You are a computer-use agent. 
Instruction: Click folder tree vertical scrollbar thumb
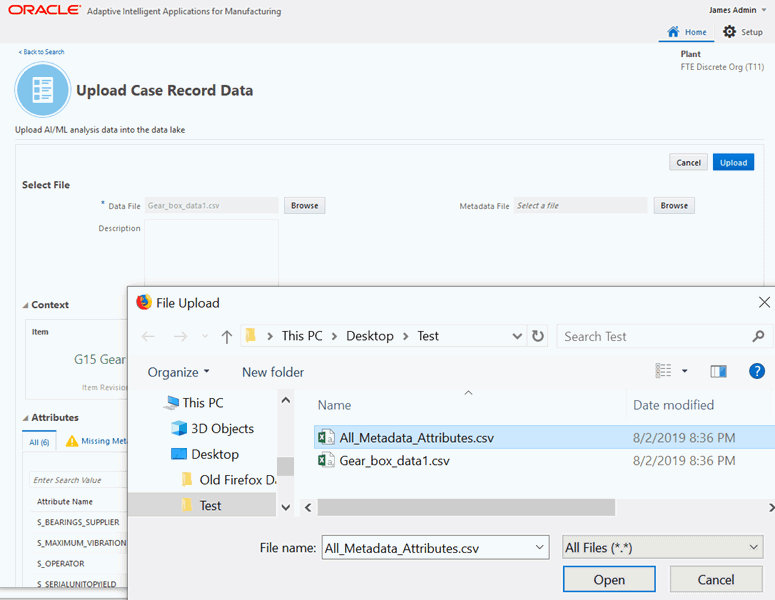pos(285,466)
